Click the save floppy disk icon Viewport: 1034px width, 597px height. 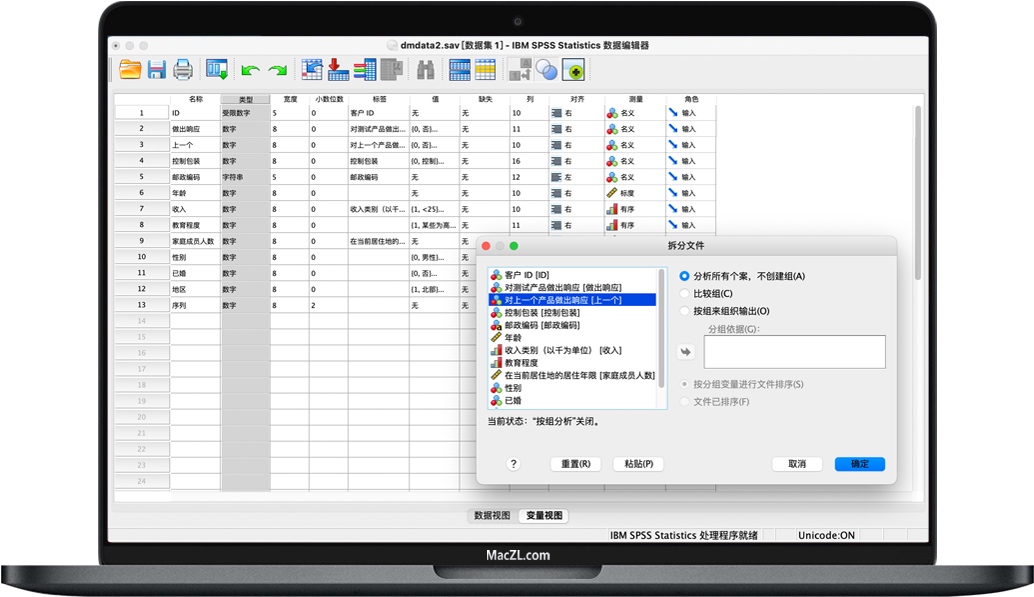157,69
